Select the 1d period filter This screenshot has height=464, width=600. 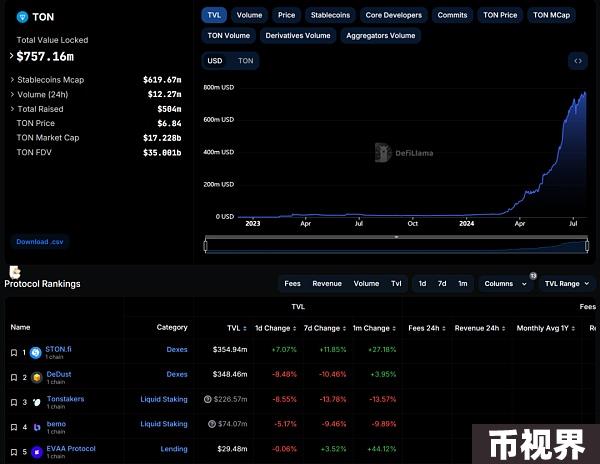[422, 284]
